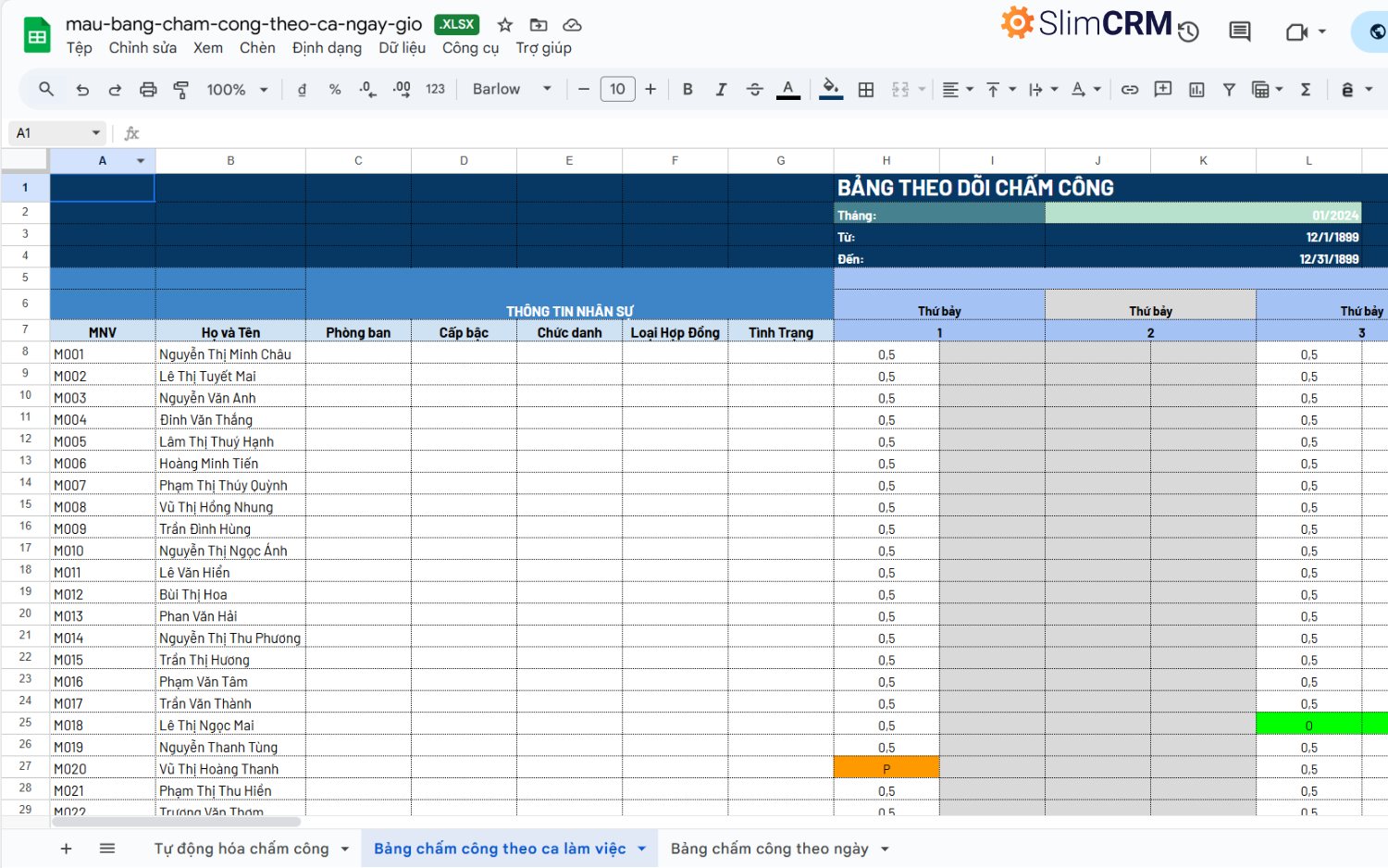Click the Print icon
1388x868 pixels.
point(148,90)
